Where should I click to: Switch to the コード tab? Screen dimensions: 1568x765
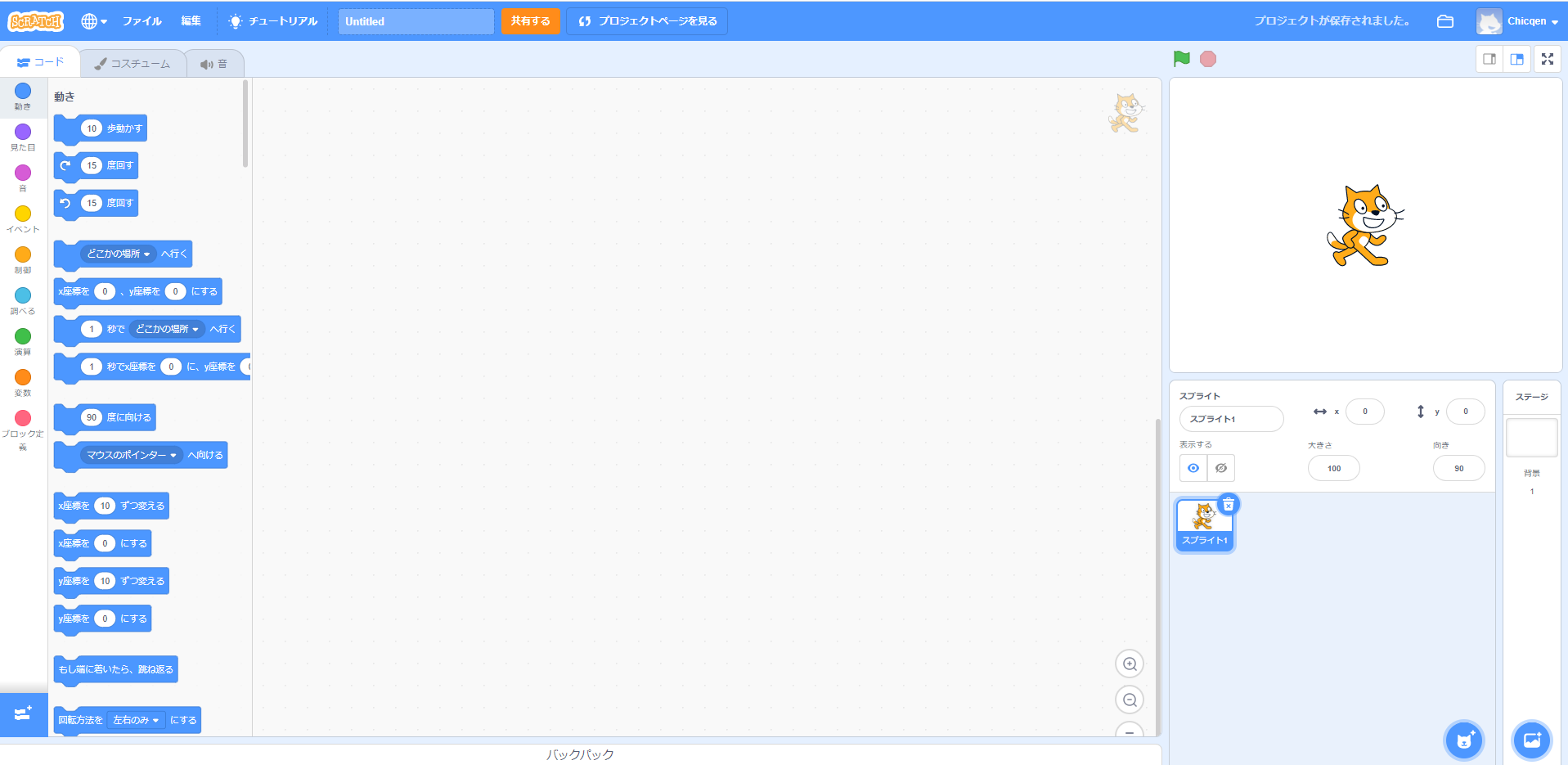tap(40, 62)
